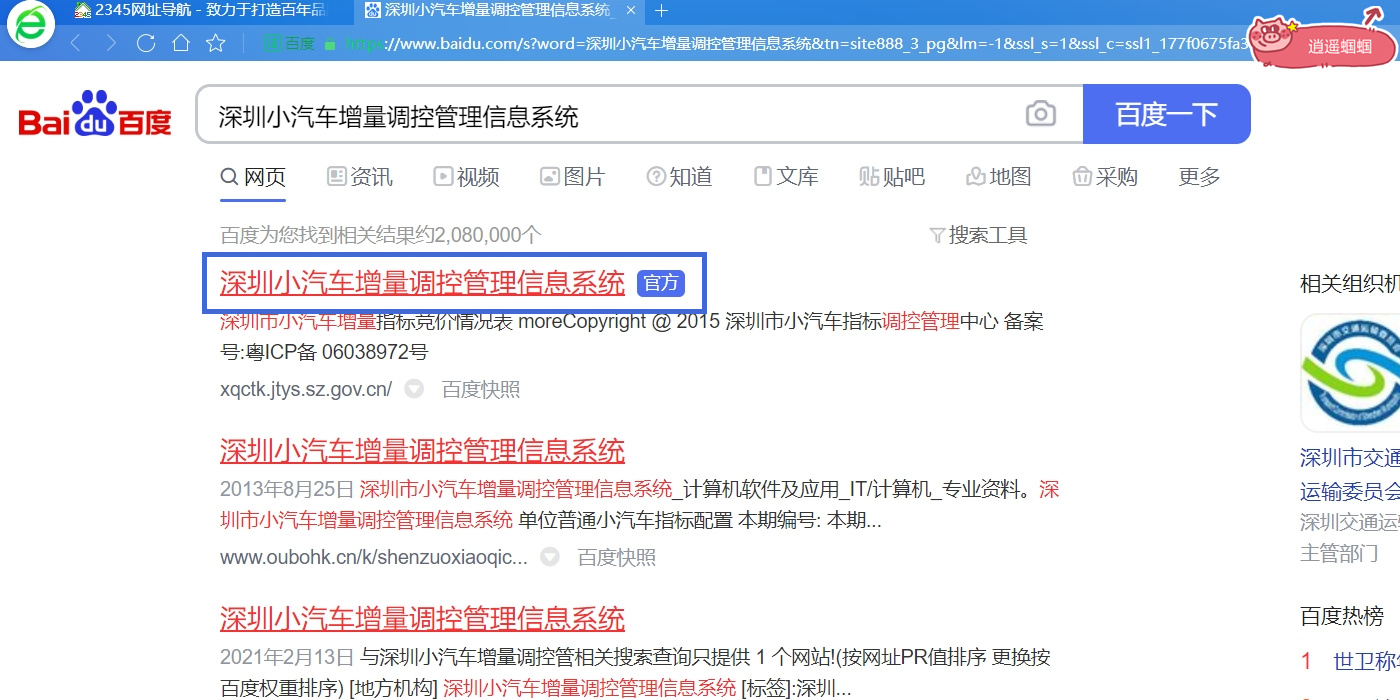Switch to 地图 results
Image resolution: width=1400 pixels, height=700 pixels.
[x=999, y=177]
